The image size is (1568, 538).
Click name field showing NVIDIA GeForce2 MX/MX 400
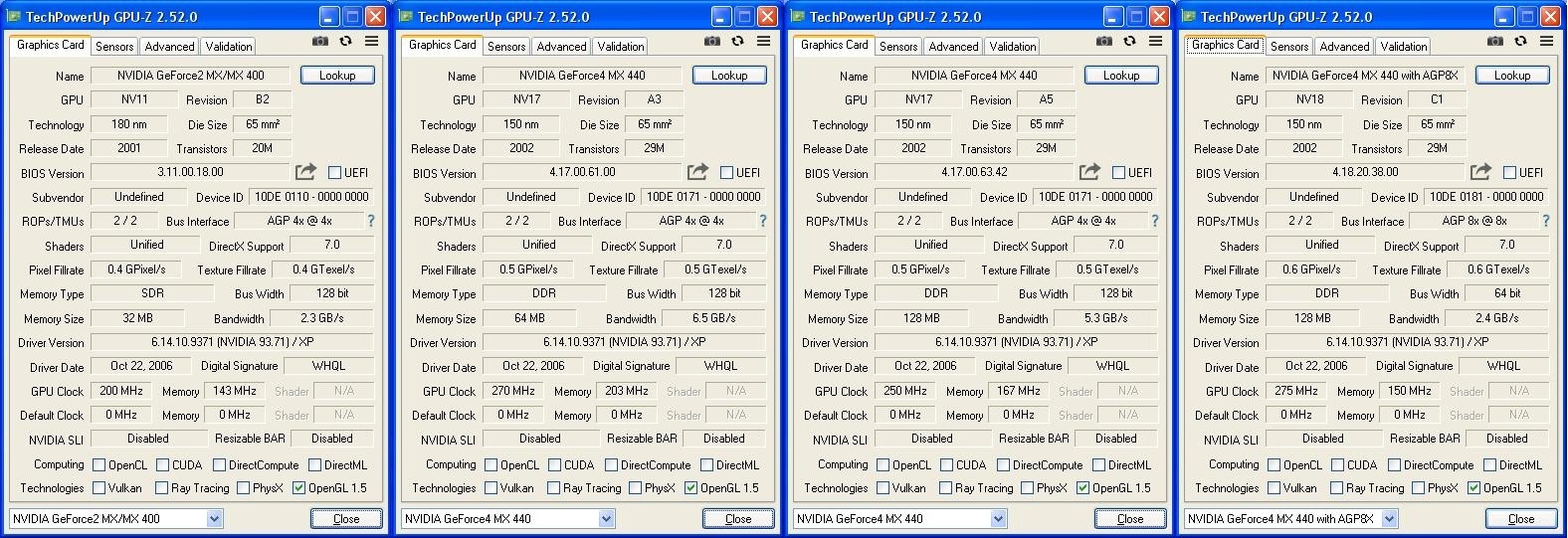(191, 76)
